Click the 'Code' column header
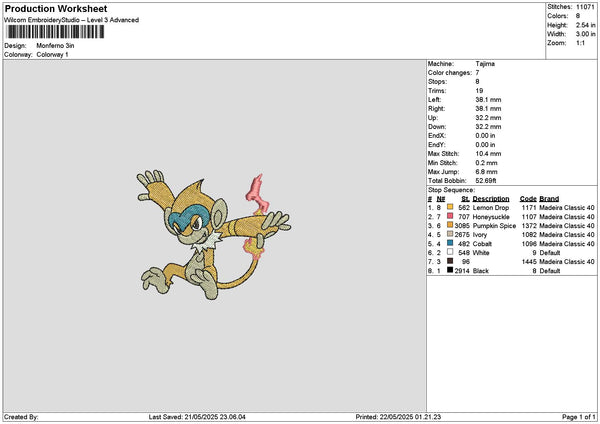Viewport: 600px width, 424px height. (528, 199)
